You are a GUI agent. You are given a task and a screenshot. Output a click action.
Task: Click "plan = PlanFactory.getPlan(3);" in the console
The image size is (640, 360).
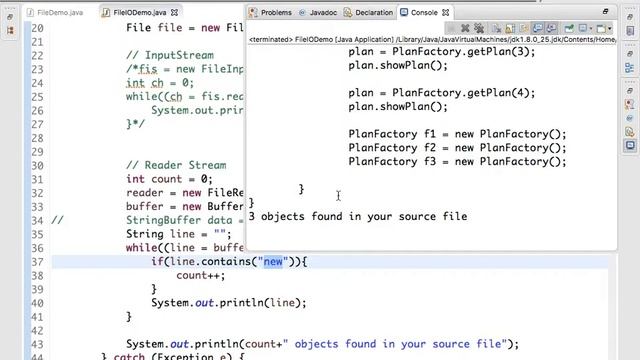(x=442, y=51)
